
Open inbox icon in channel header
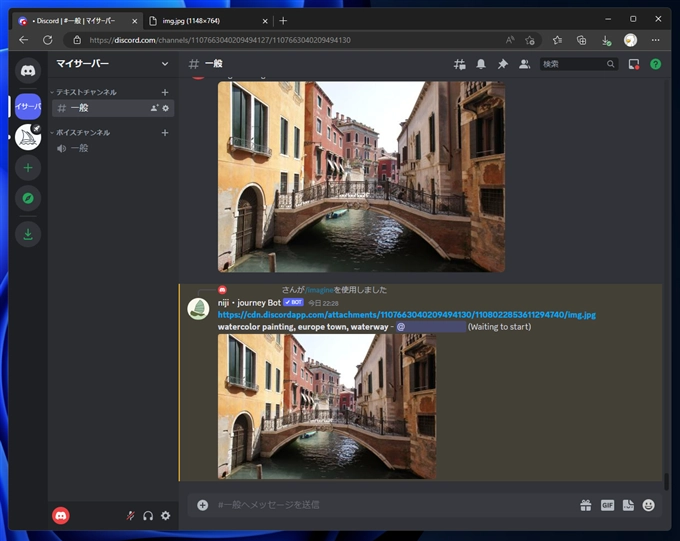pos(634,64)
